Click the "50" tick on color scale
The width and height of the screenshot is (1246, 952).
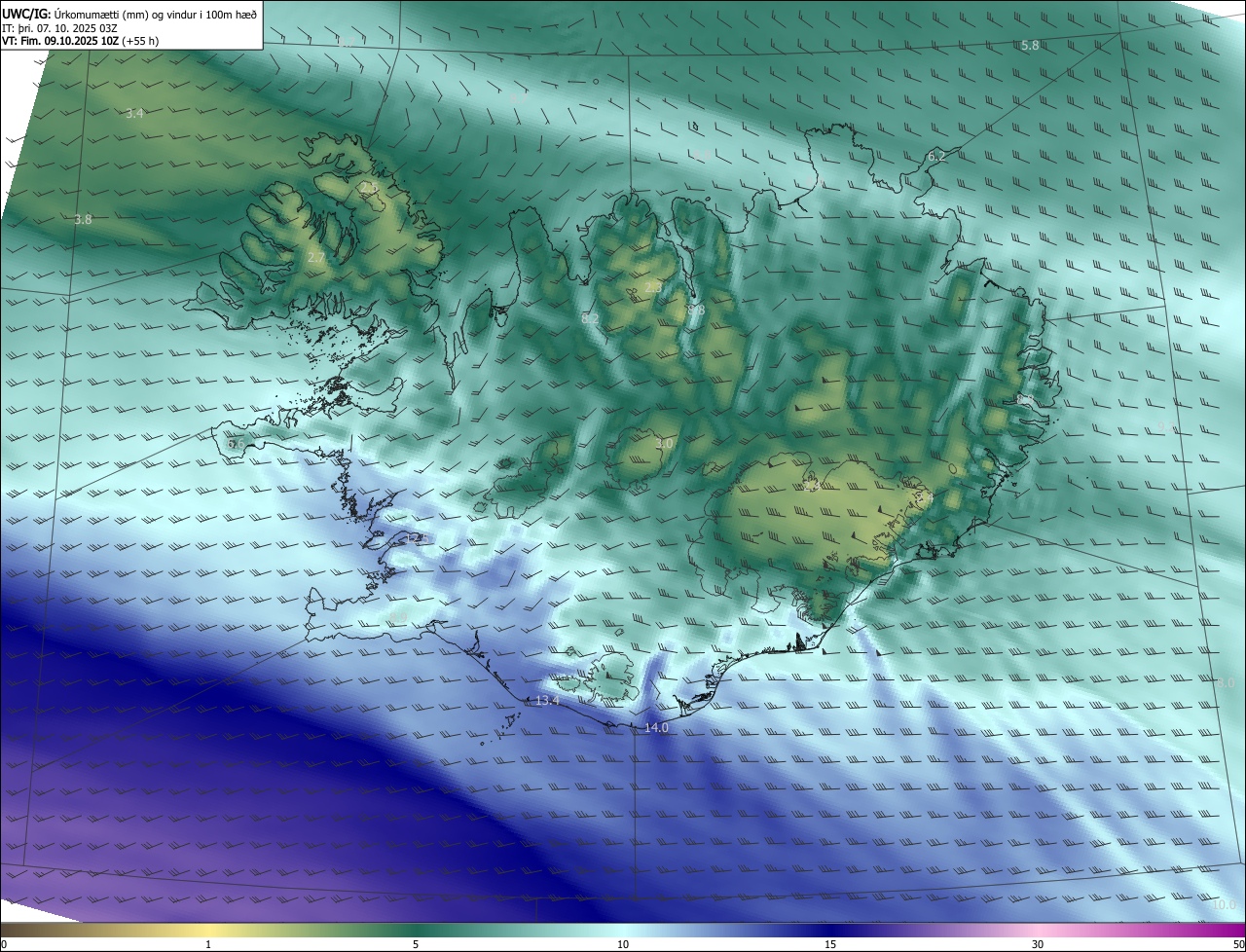click(1238, 944)
